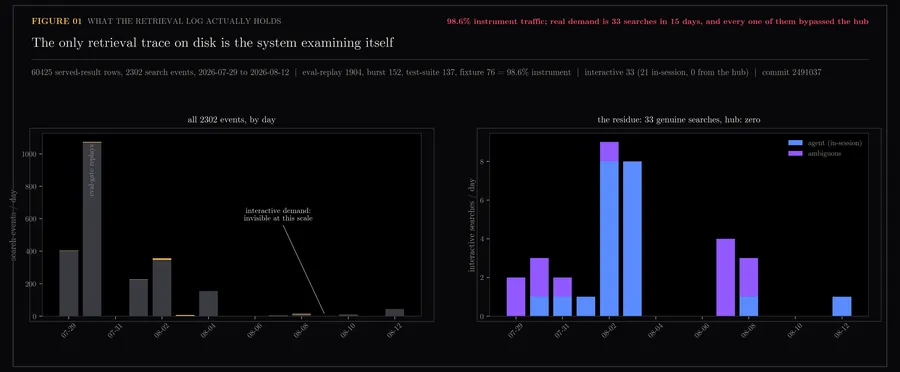Click the purple 07-29 bar in right chart
The height and width of the screenshot is (372, 900).
click(x=516, y=297)
